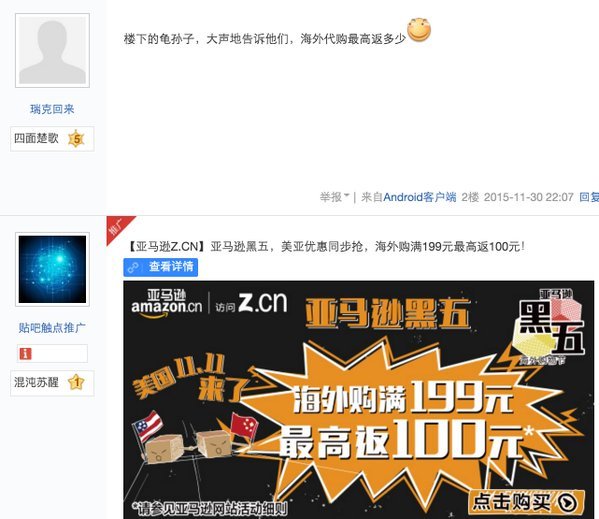Click the 混沌苏醒 rank badge

52,383
